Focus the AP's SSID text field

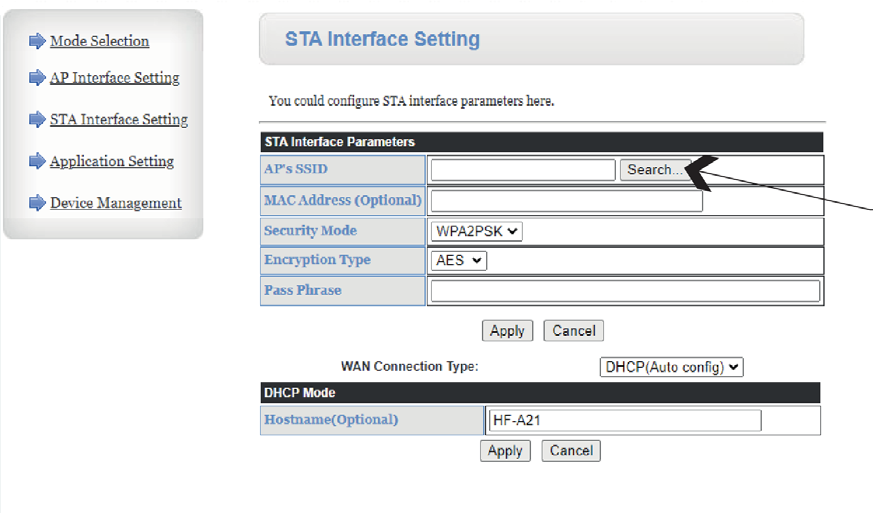point(523,170)
